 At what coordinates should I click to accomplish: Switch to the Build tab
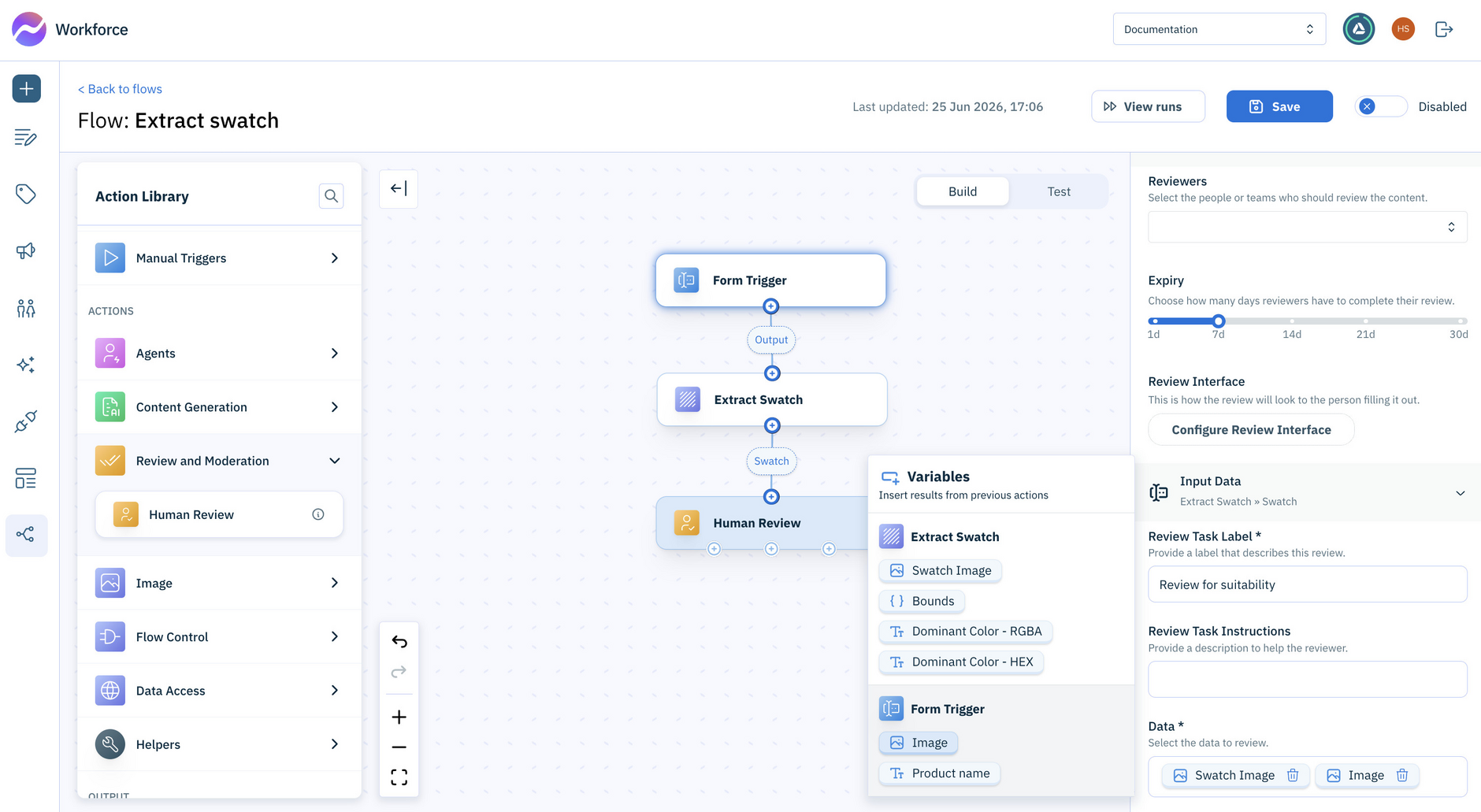[963, 191]
